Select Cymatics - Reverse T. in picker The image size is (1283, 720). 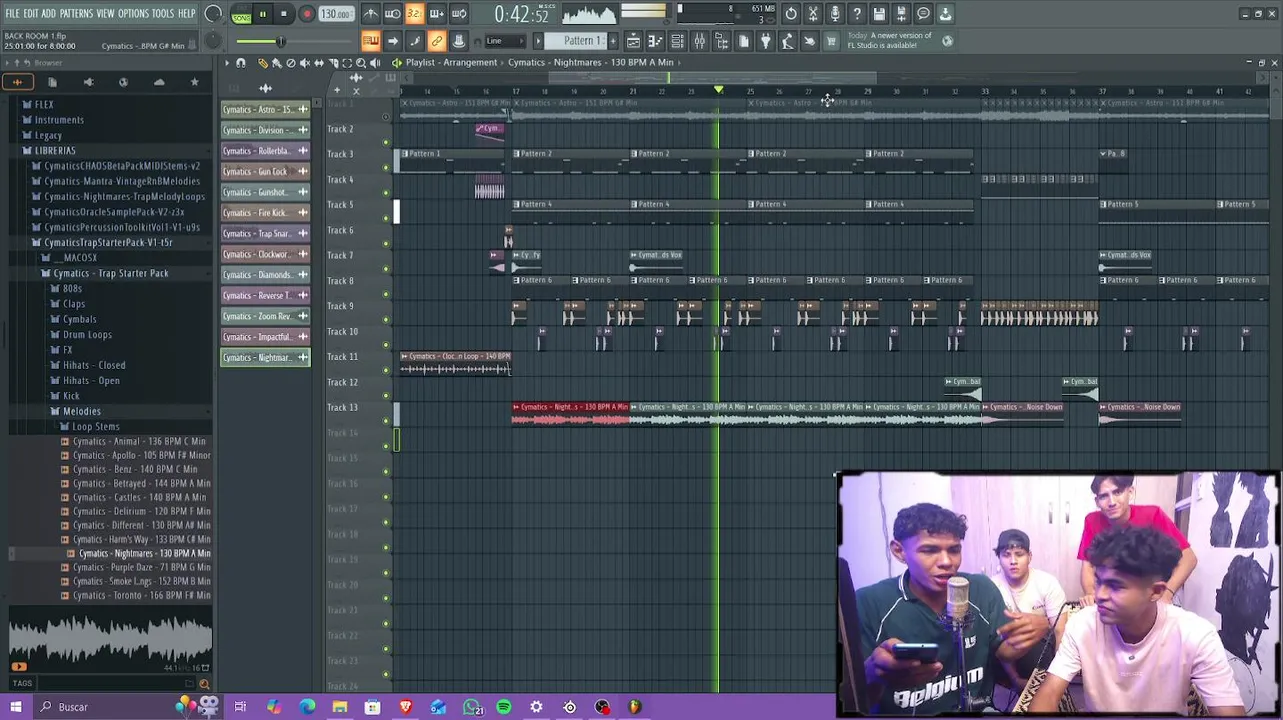click(x=265, y=295)
